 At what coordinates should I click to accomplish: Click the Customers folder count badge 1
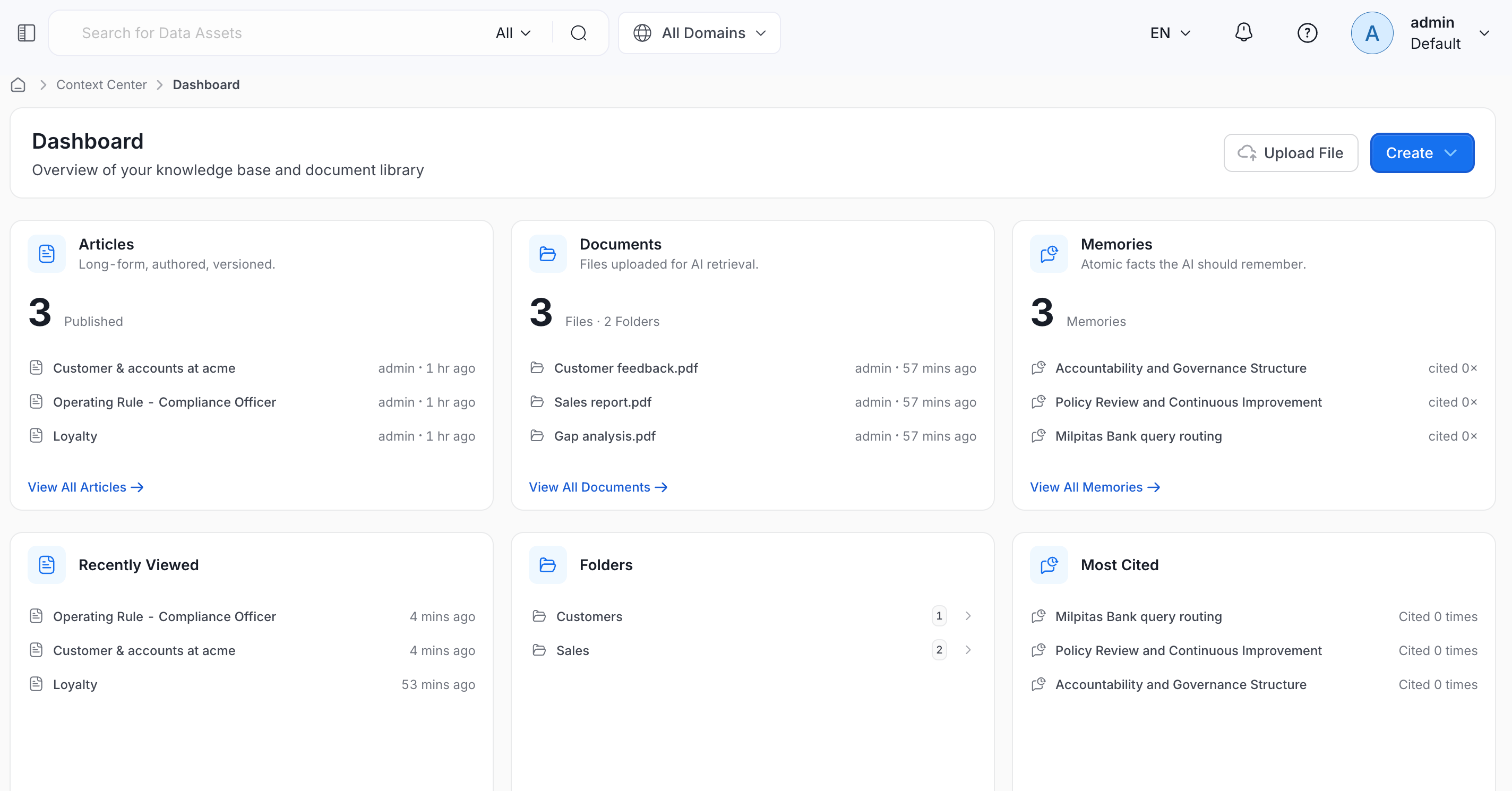coord(939,616)
